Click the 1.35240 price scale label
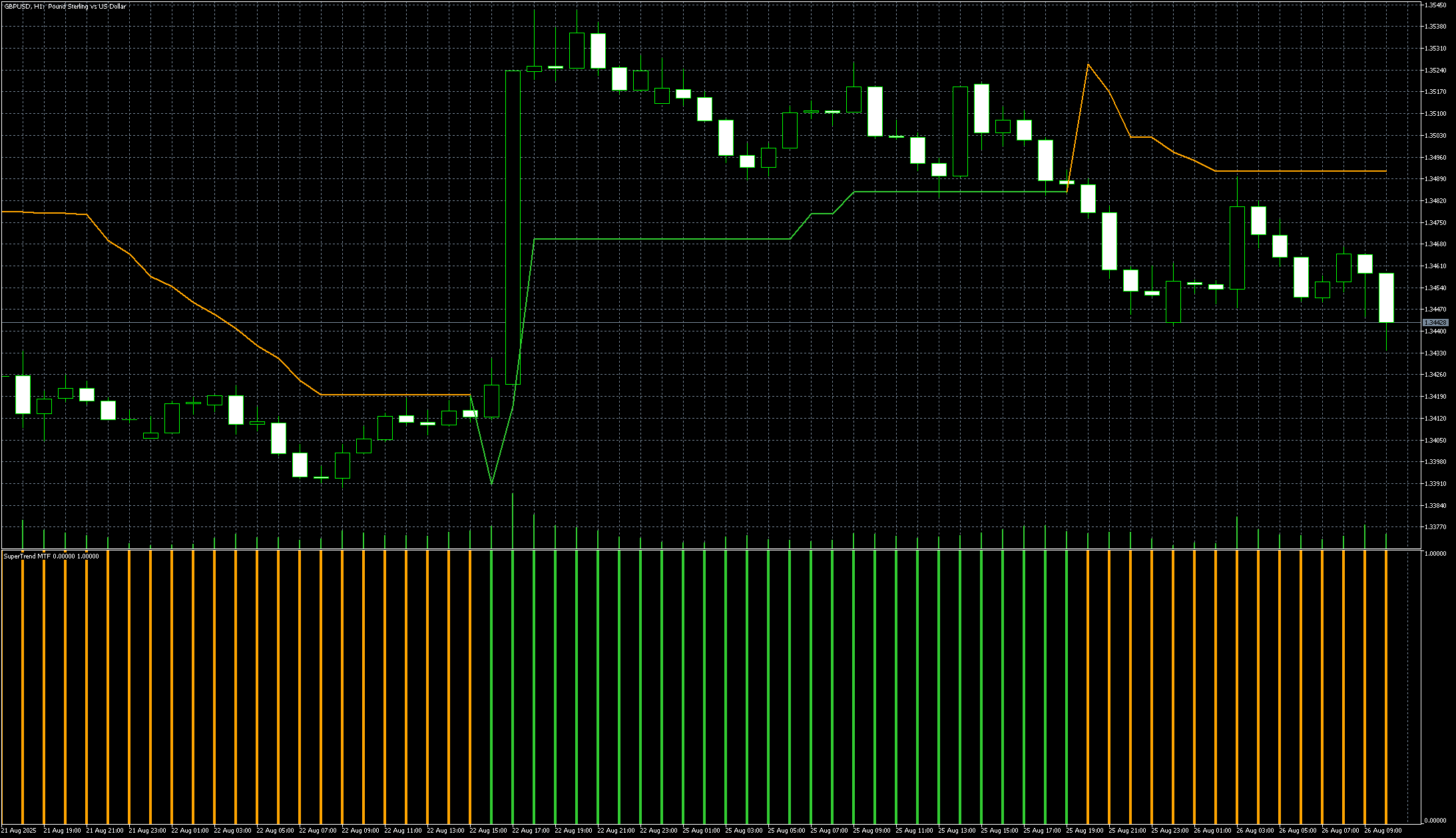The height and width of the screenshot is (838, 1456). click(1435, 71)
